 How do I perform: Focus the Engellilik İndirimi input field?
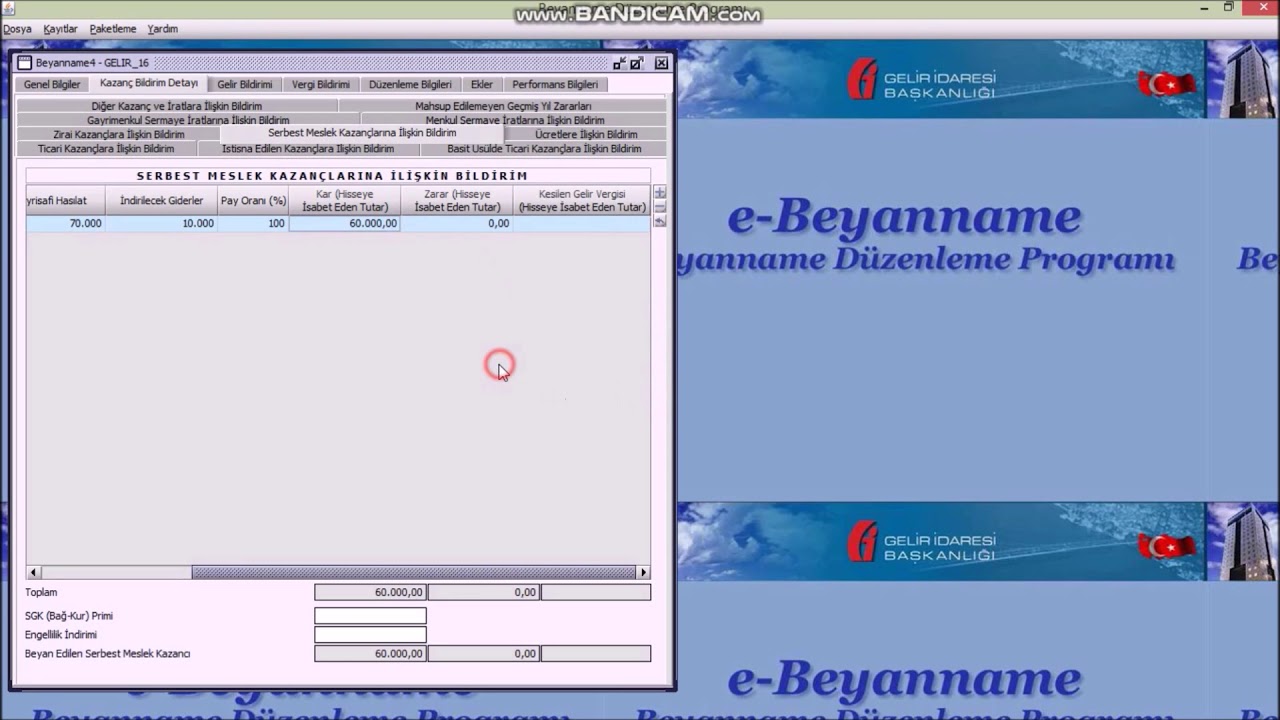[370, 635]
